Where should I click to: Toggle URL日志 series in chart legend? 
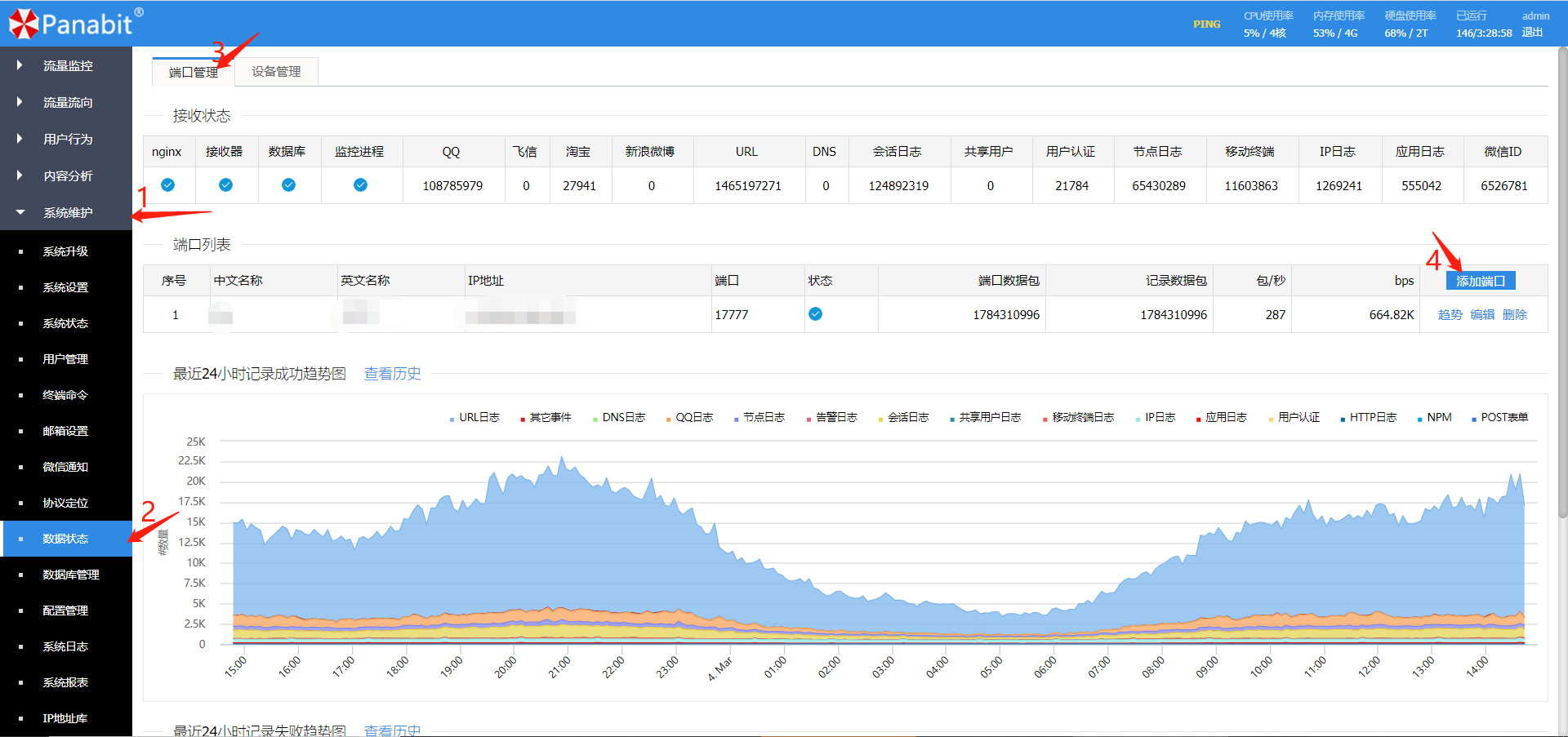pyautogui.click(x=479, y=418)
